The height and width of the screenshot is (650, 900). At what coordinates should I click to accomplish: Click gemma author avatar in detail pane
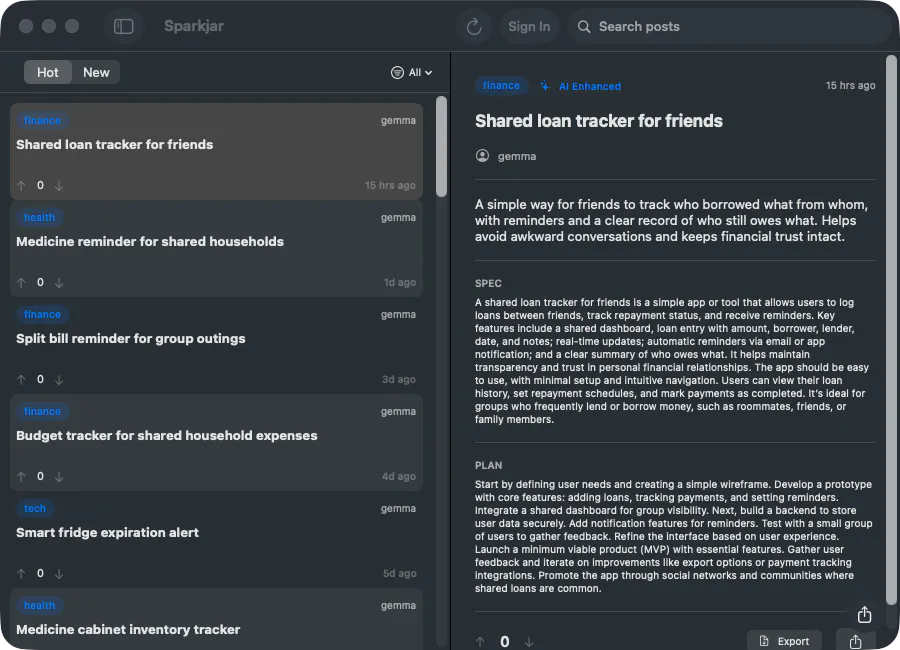(482, 156)
